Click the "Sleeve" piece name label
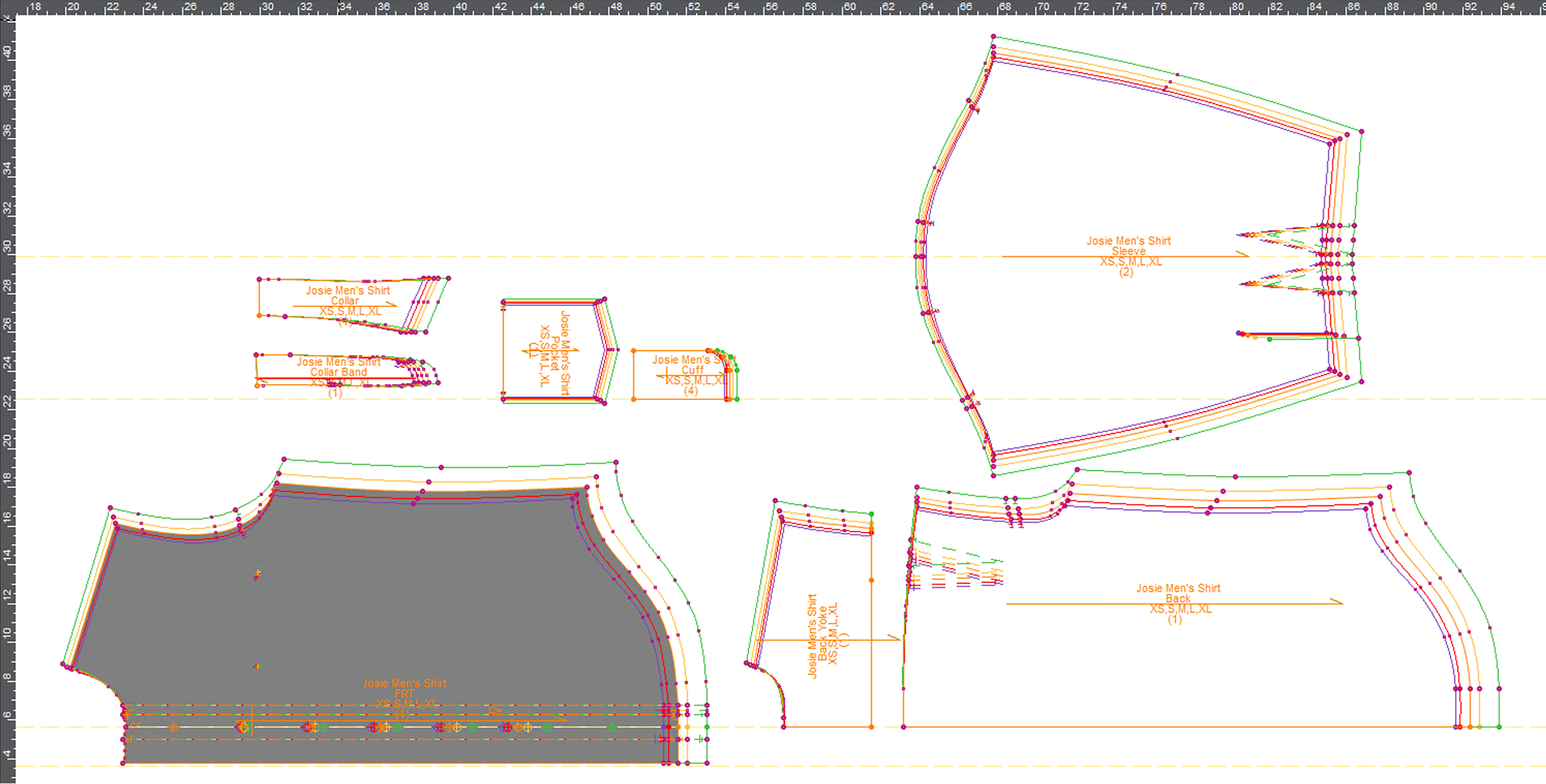 pyautogui.click(x=1128, y=251)
